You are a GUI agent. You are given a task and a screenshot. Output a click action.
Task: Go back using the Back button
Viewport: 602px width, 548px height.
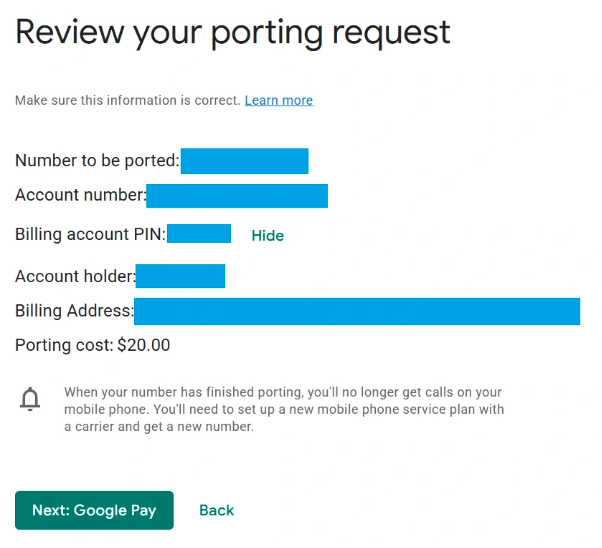click(x=216, y=510)
